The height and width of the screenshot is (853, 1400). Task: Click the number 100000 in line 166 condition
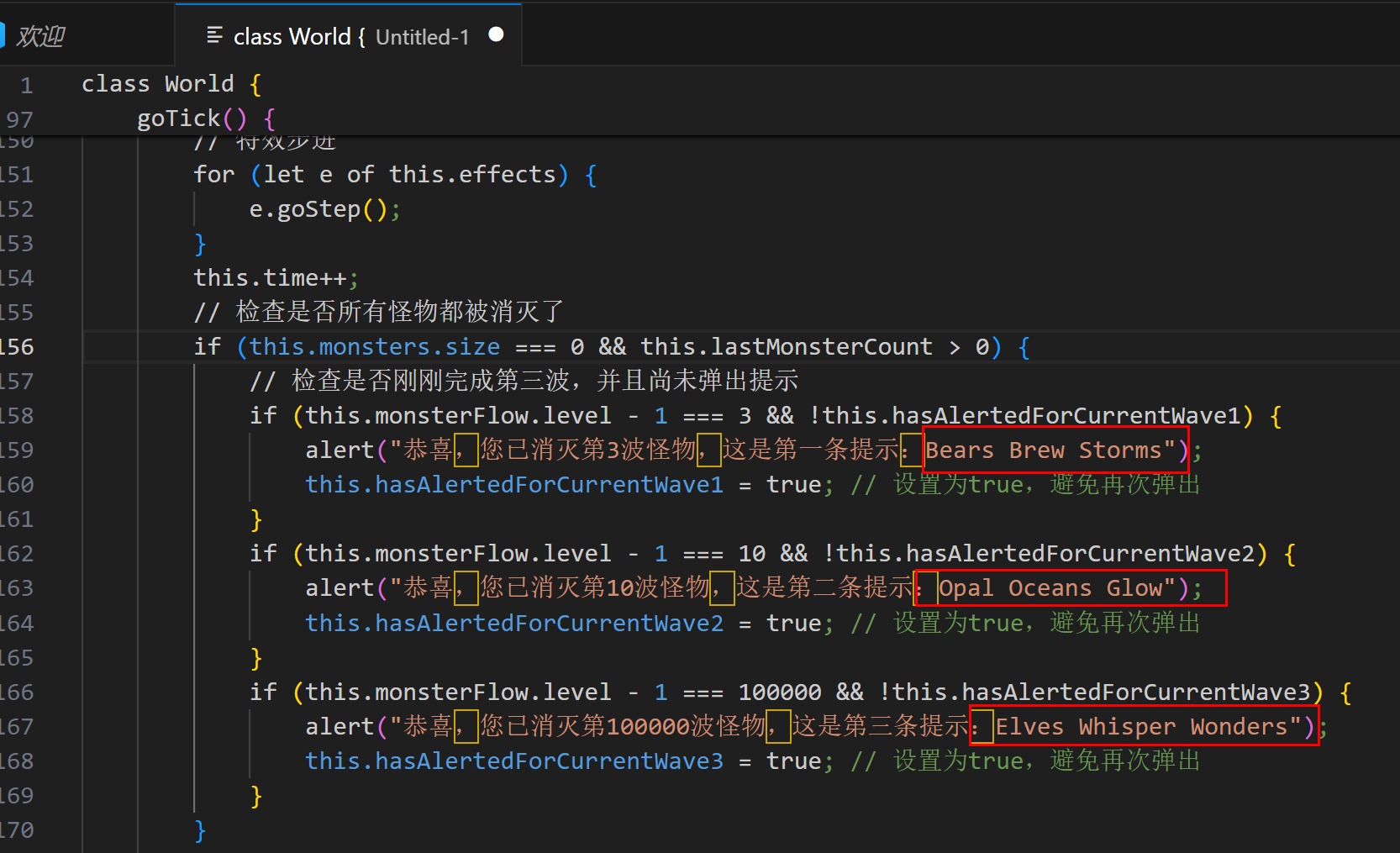click(x=780, y=692)
